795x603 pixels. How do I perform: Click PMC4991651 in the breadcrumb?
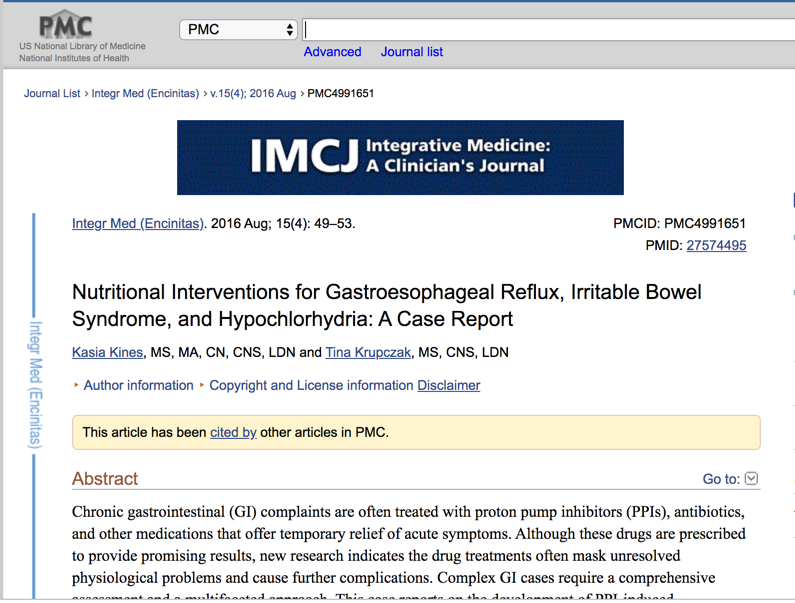pyautogui.click(x=341, y=93)
